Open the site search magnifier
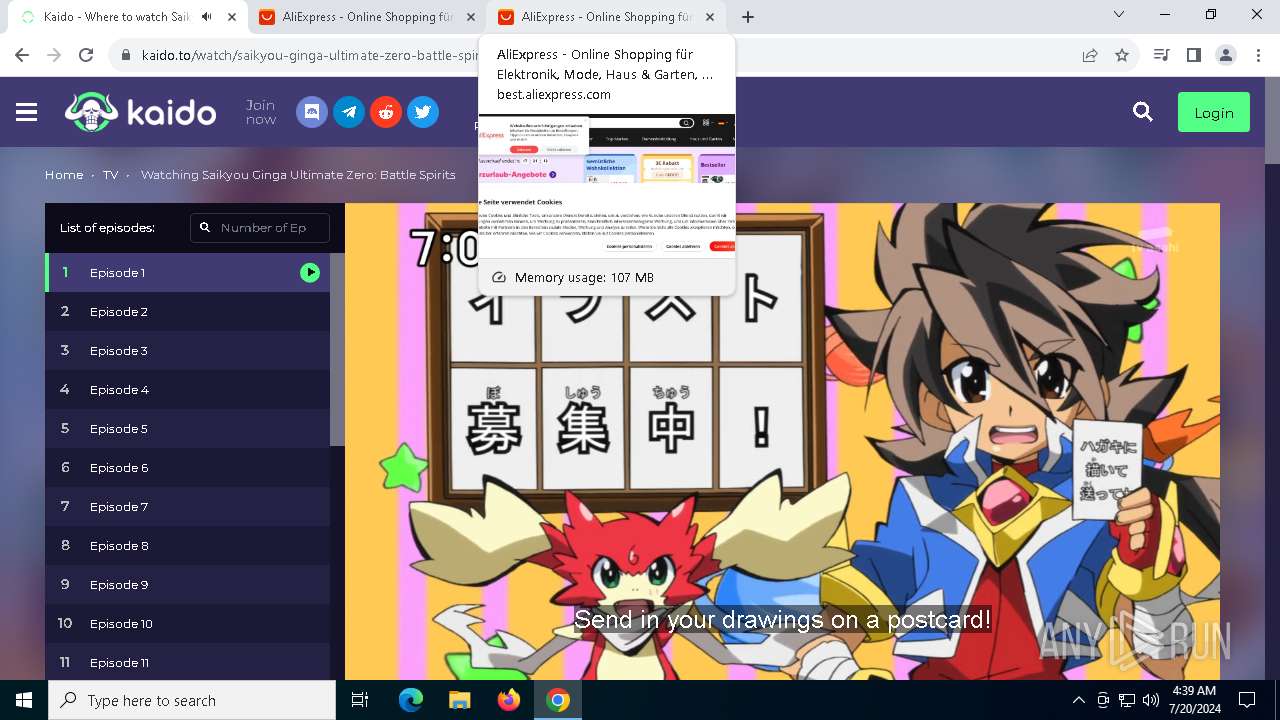The width and height of the screenshot is (1280, 720). coord(1143,112)
